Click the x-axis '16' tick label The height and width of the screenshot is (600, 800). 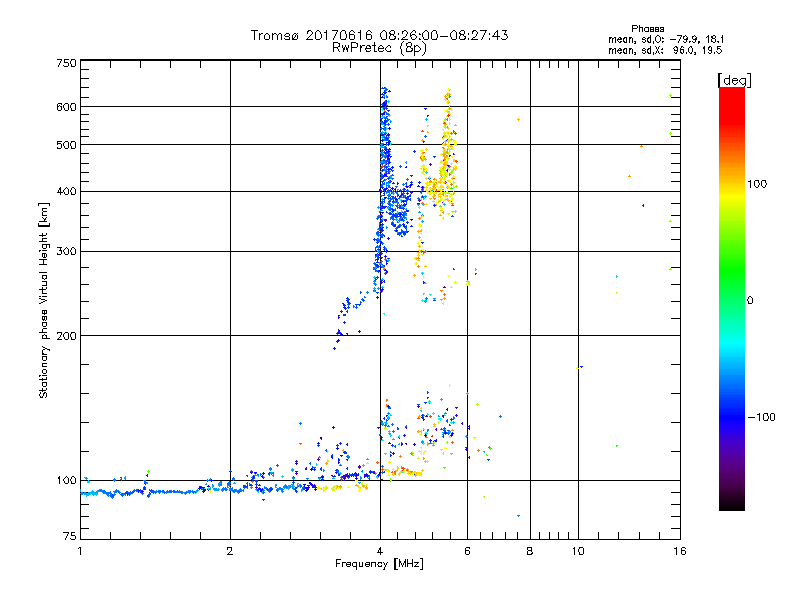680,551
